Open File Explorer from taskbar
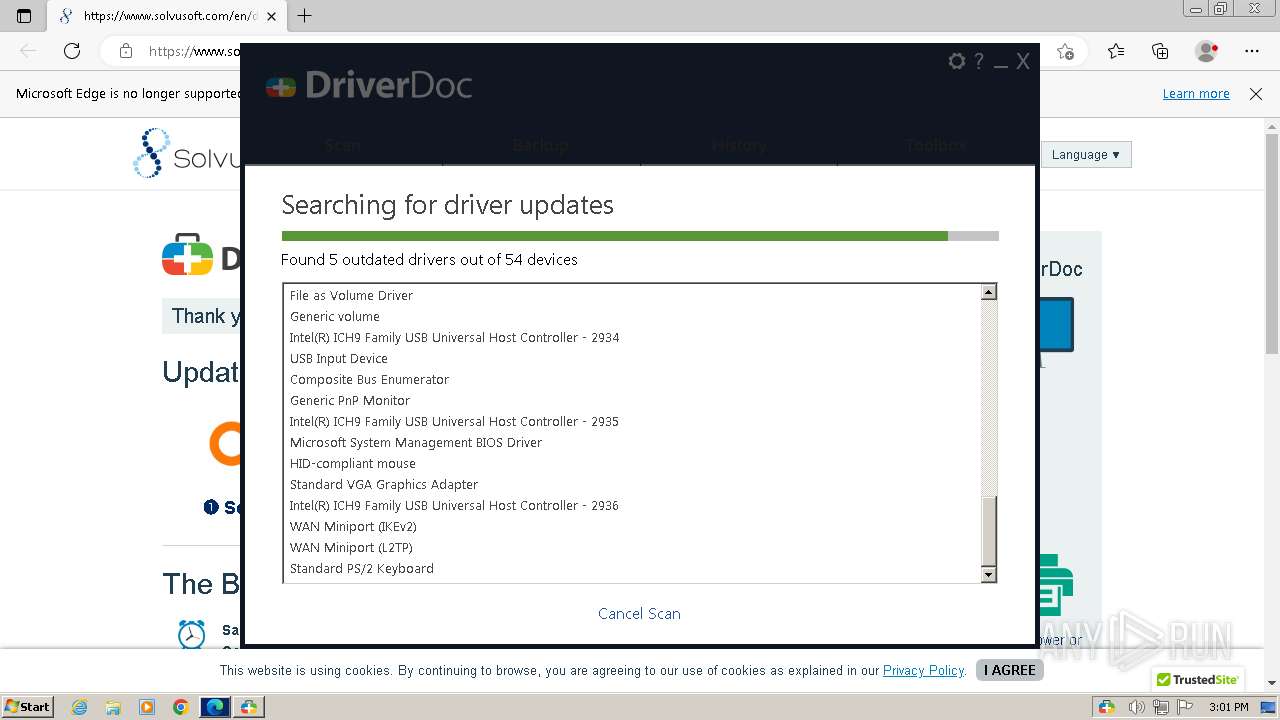The image size is (1280, 720). pyautogui.click(x=113, y=707)
